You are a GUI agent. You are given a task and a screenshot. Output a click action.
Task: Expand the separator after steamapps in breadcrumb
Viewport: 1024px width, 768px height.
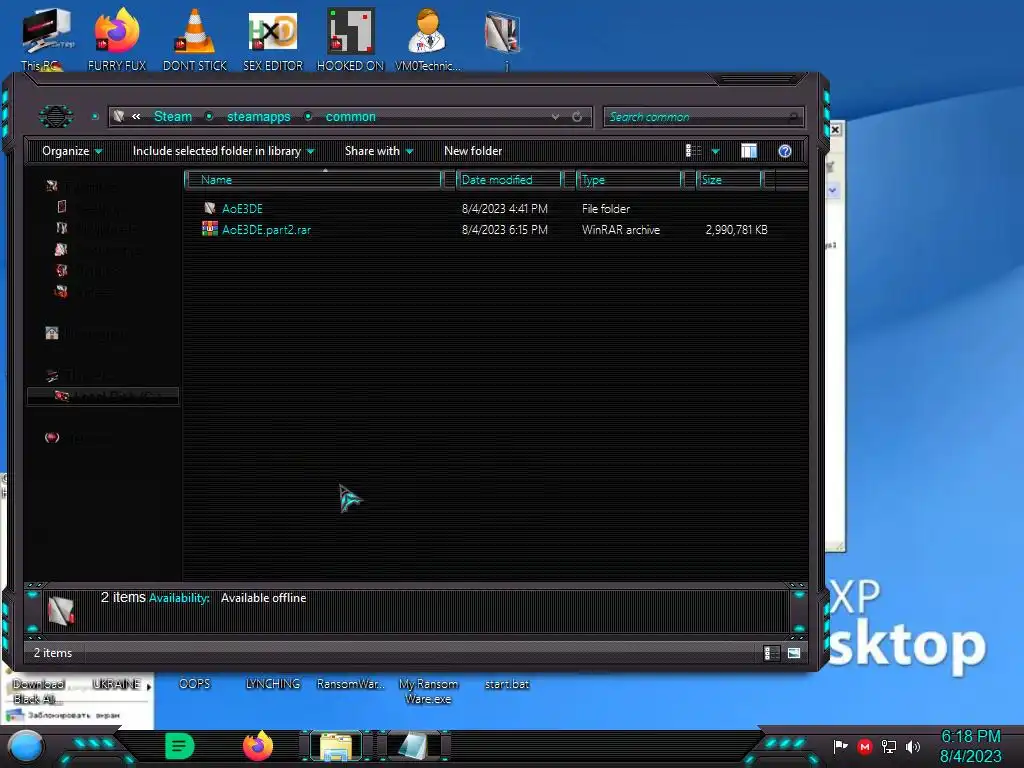click(x=308, y=116)
